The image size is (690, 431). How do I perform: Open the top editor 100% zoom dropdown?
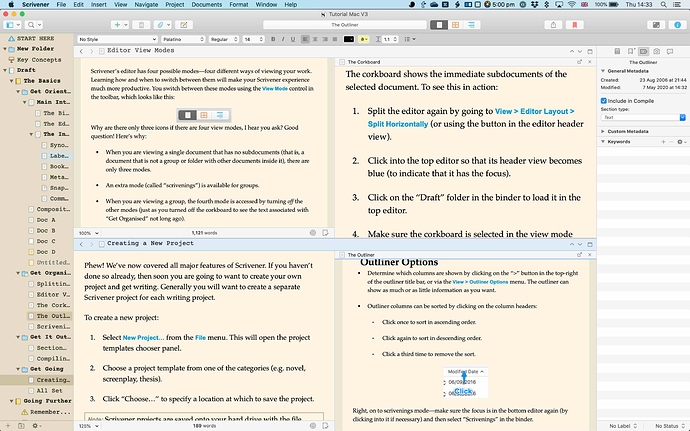(x=88, y=233)
